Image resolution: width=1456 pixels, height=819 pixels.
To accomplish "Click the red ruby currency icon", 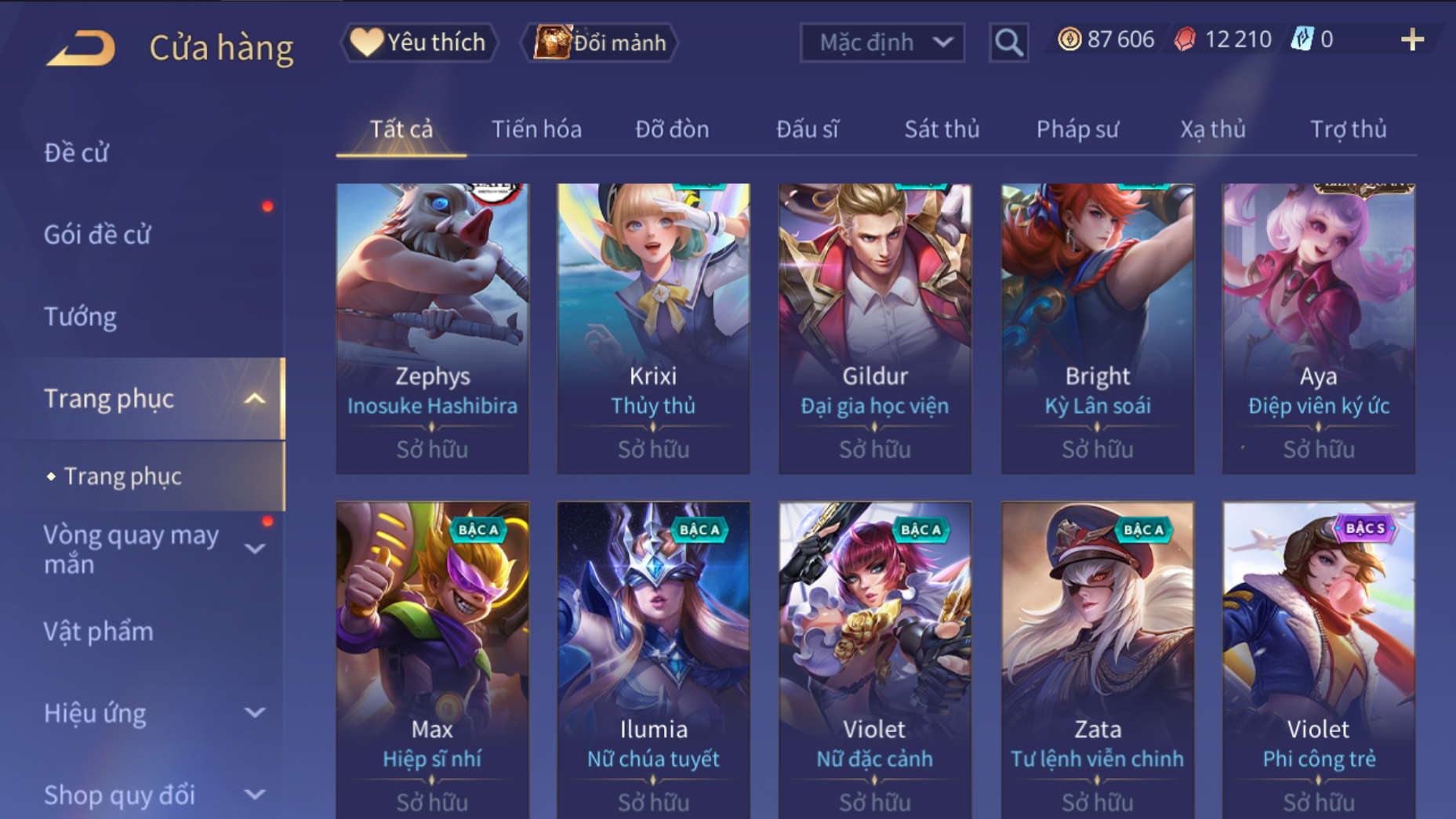I will (1185, 39).
